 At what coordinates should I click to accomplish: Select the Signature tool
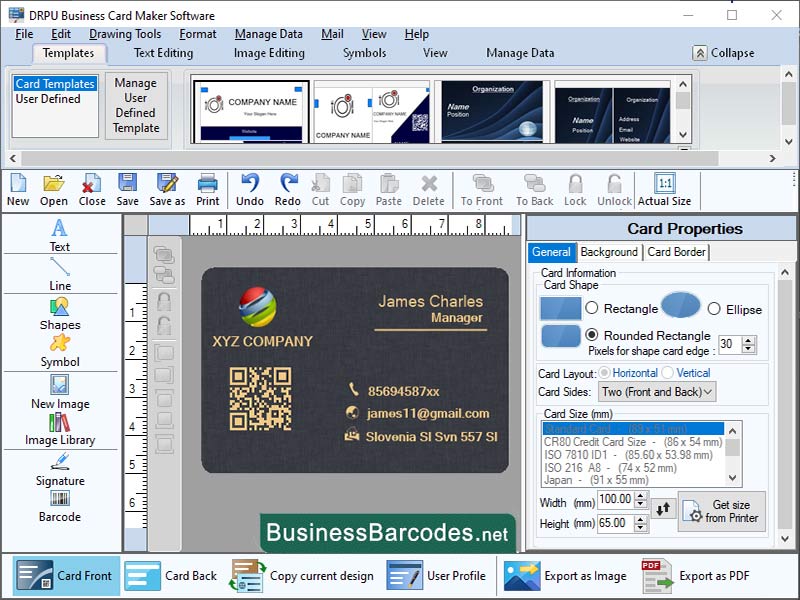pyautogui.click(x=59, y=473)
